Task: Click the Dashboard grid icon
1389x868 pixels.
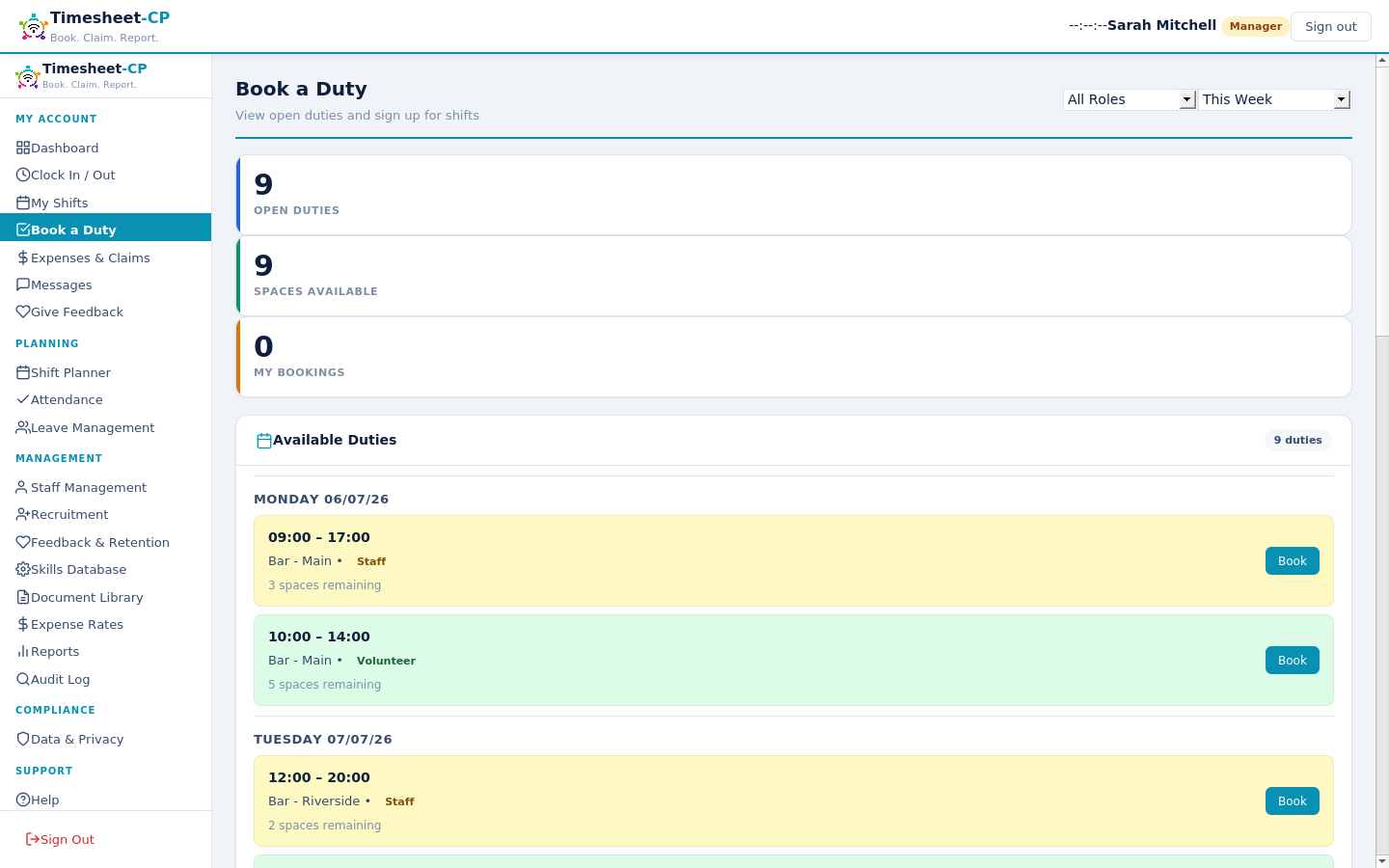Action: click(x=23, y=148)
